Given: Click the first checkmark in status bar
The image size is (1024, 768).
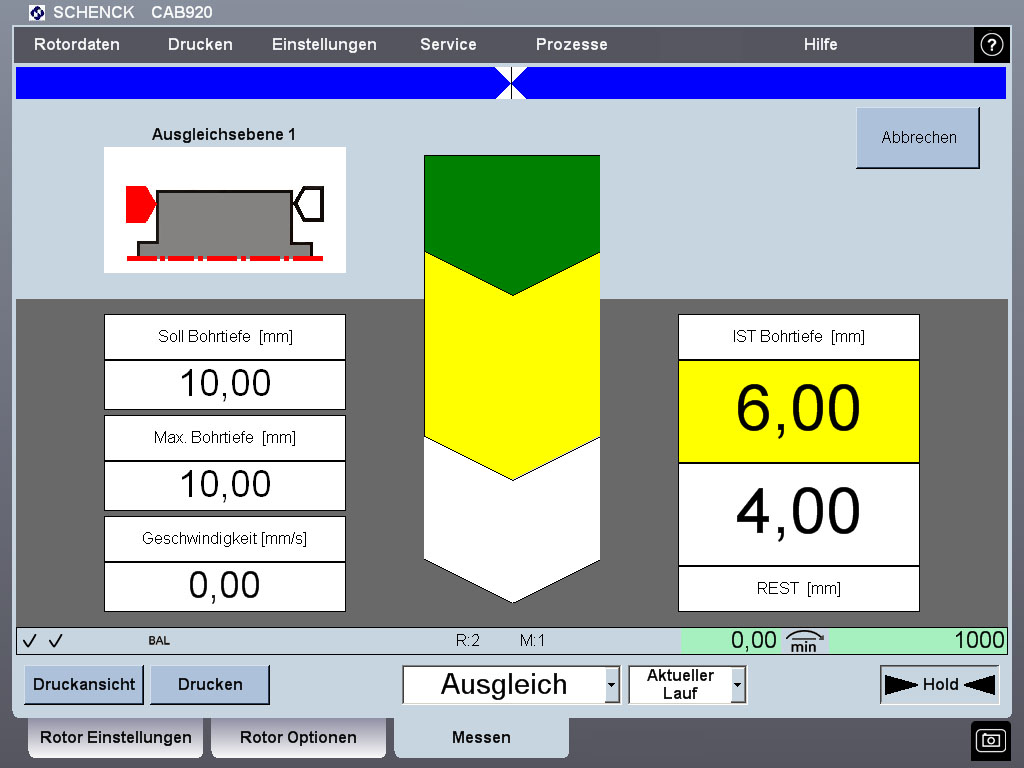Looking at the screenshot, I should pos(30,641).
